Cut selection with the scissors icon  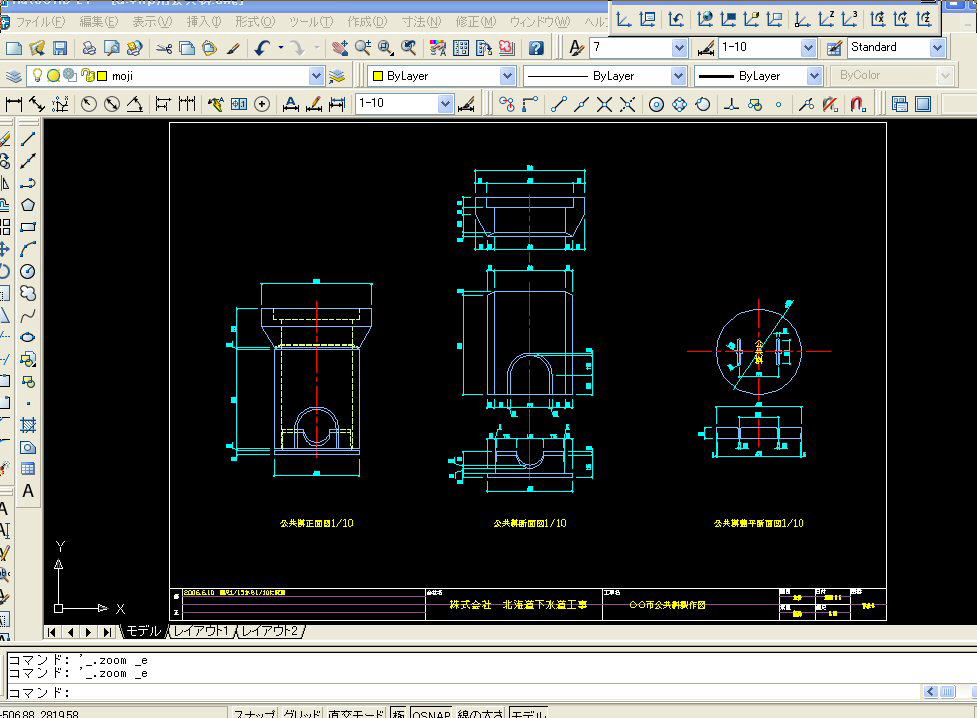point(164,48)
